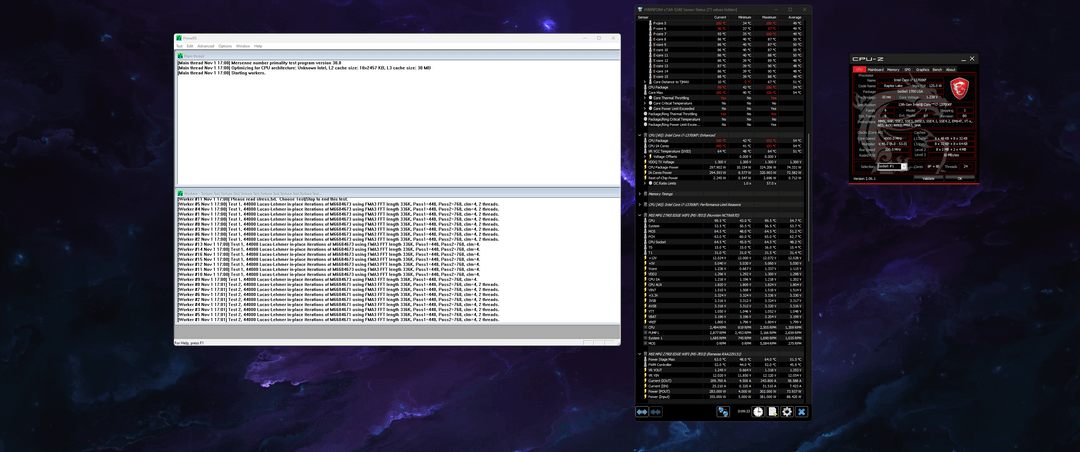1080x452 pixels.
Task: Reset HWiNFO sensor clock timer icon
Action: tap(758, 412)
